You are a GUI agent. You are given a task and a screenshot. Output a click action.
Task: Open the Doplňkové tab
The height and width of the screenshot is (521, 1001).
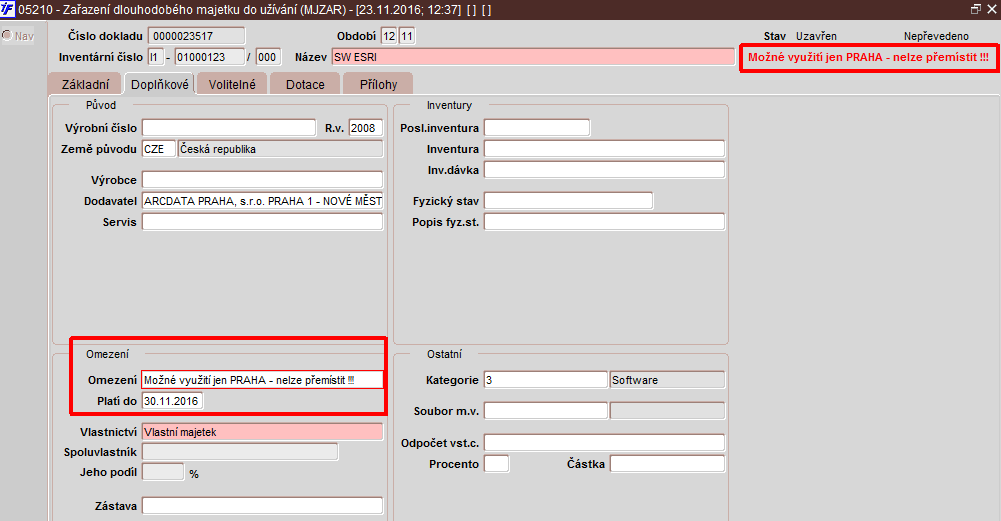click(x=160, y=84)
